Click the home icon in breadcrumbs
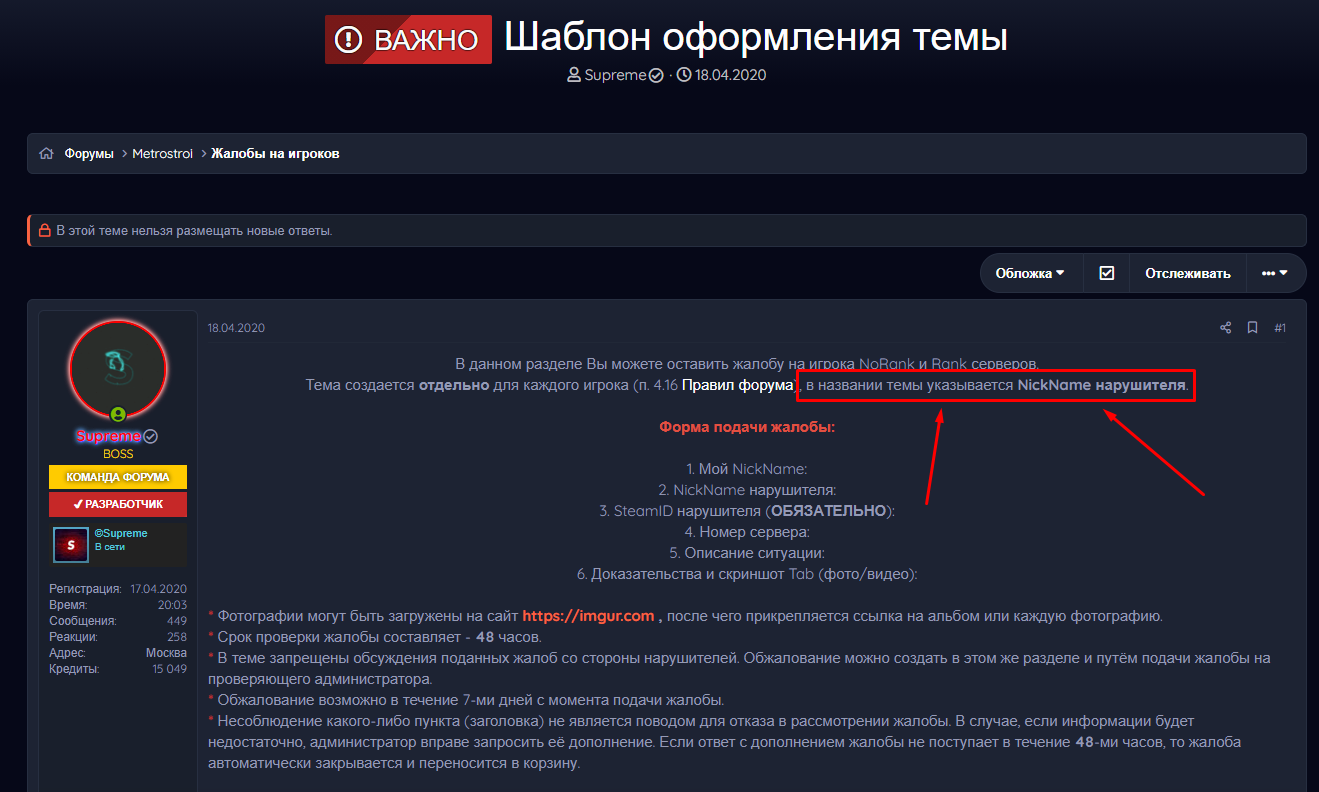 [46, 154]
